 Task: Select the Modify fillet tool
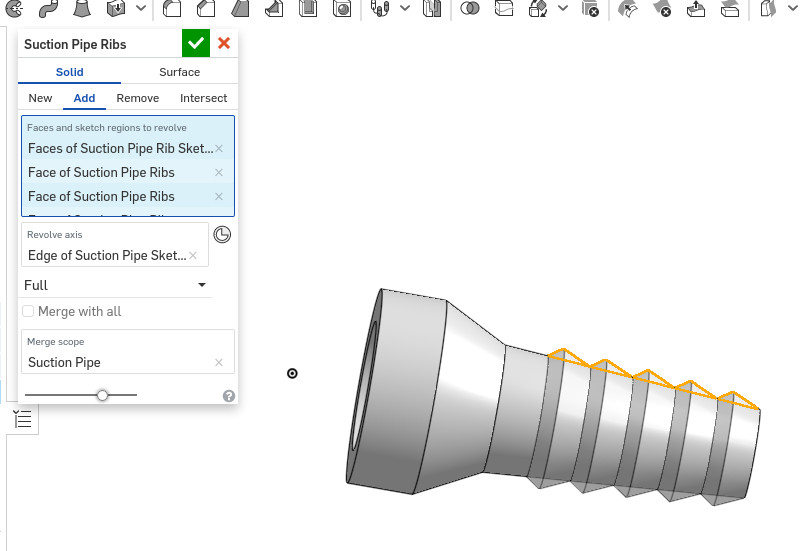[628, 8]
